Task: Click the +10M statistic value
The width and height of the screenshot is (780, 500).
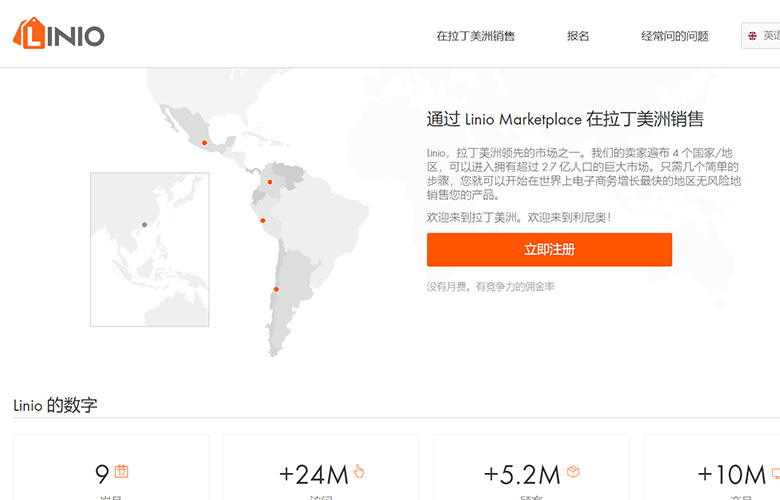Action: coord(731,475)
